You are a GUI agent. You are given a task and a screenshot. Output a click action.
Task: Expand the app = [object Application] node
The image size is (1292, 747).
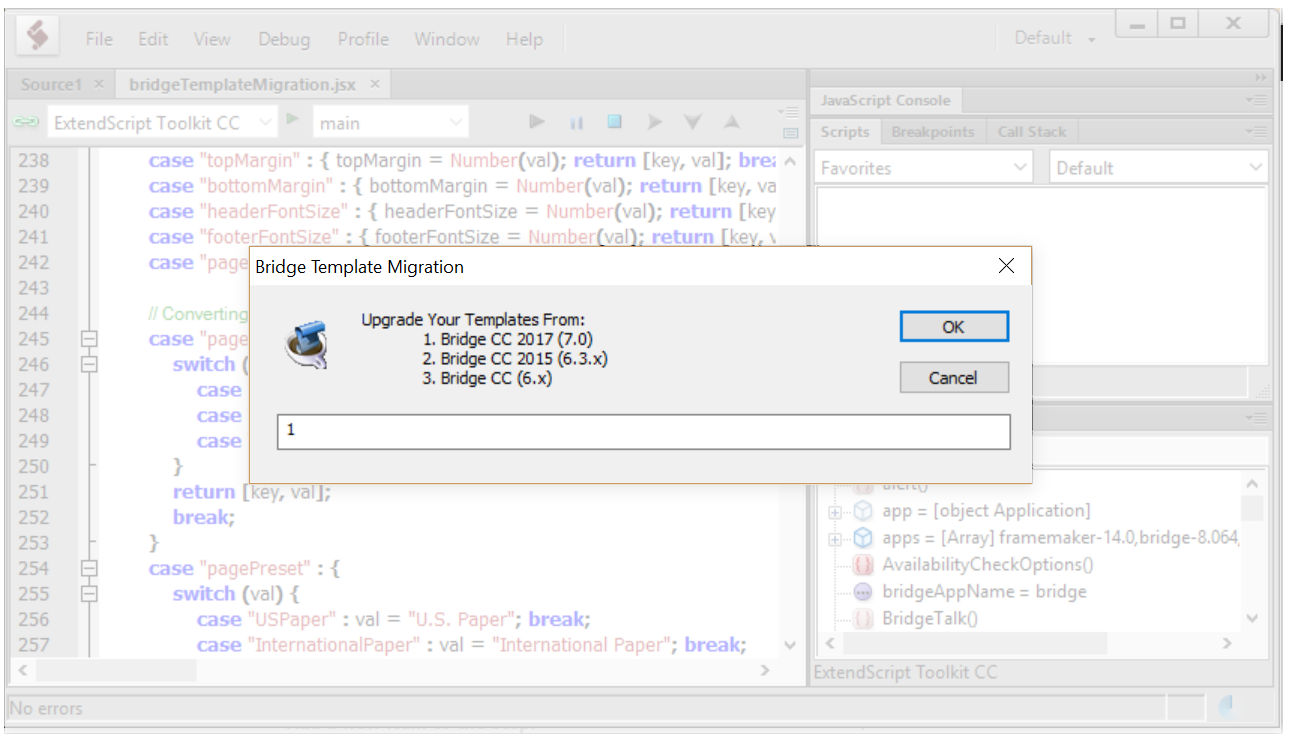point(834,511)
